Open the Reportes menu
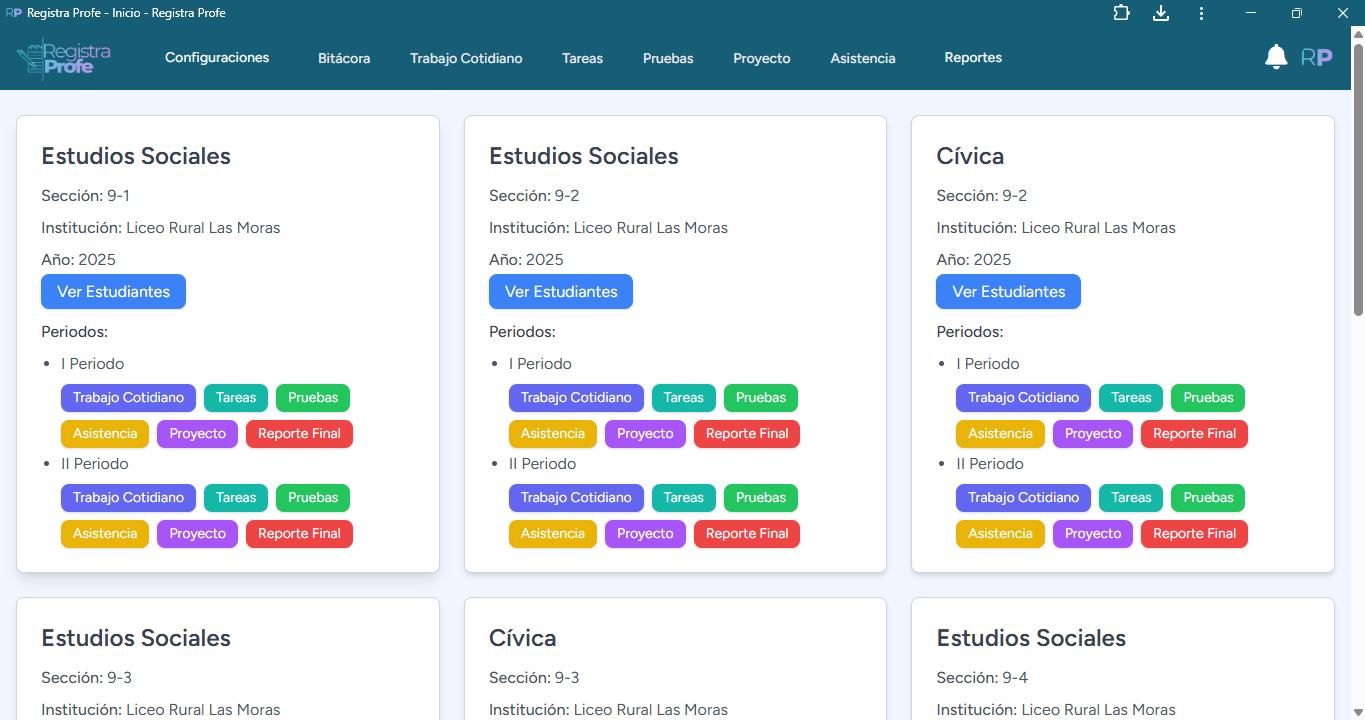The image size is (1365, 720). [973, 58]
